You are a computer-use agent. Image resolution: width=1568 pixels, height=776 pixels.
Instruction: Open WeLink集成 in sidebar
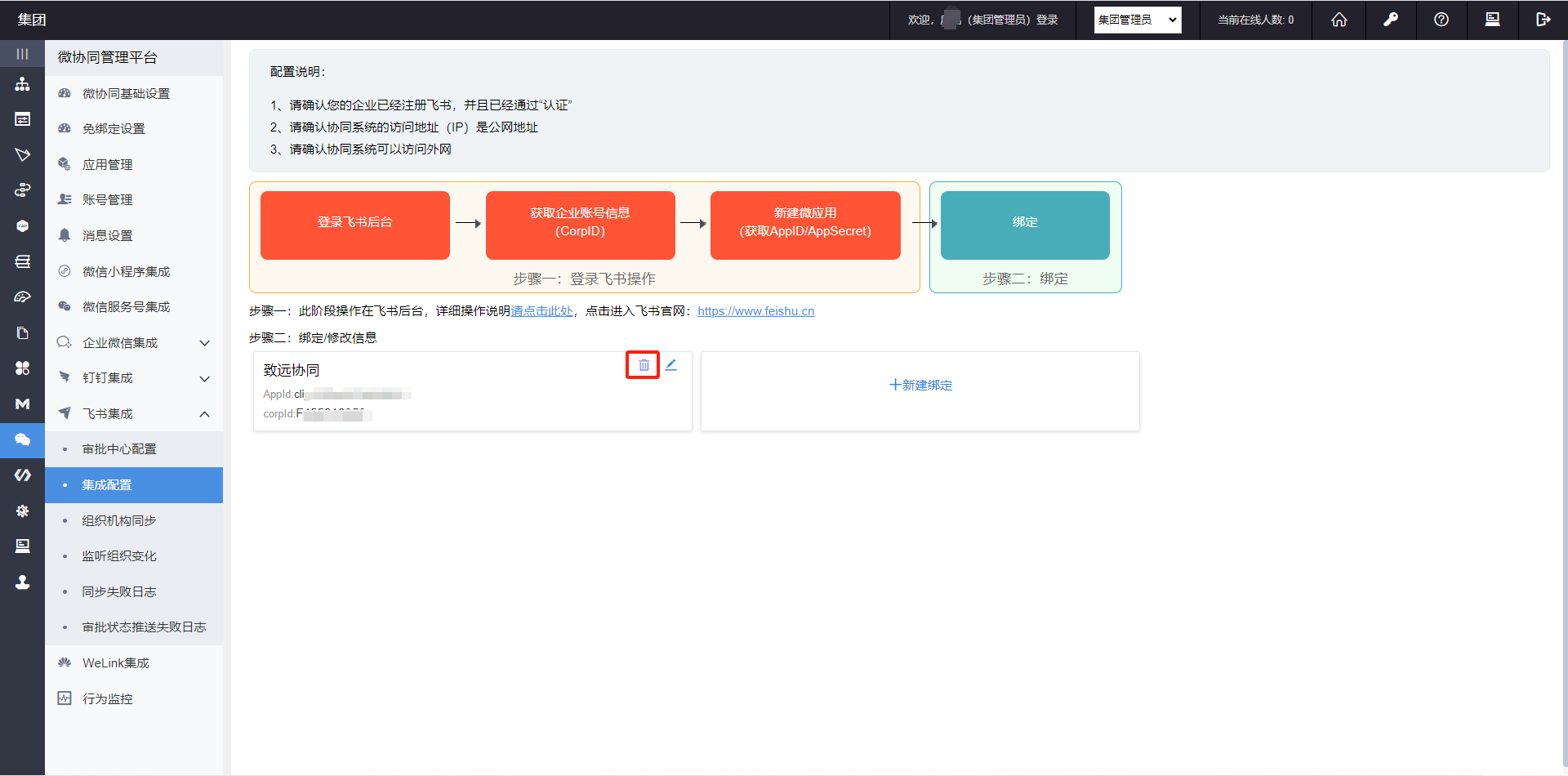134,663
